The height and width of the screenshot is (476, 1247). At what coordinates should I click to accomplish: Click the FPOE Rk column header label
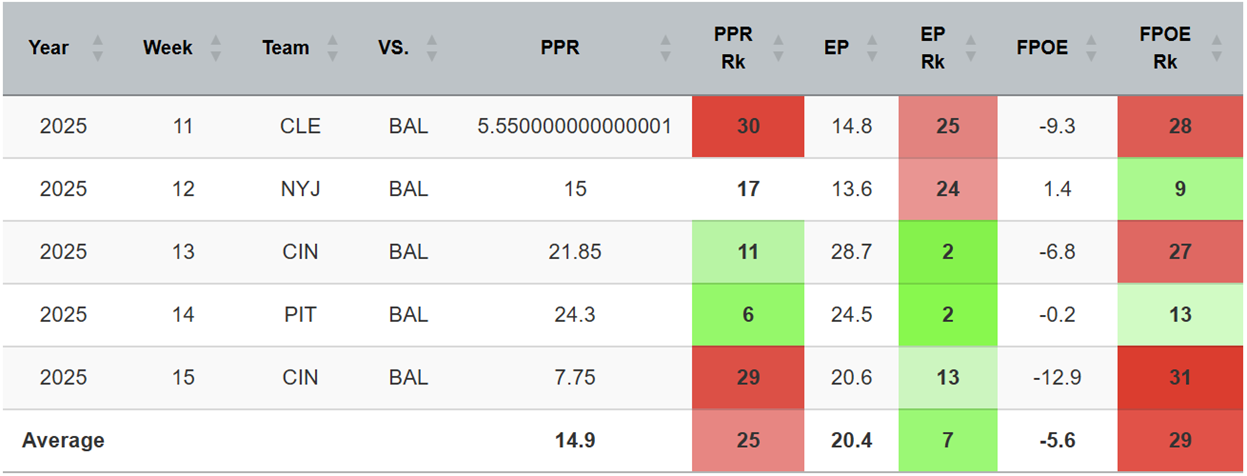1165,48
